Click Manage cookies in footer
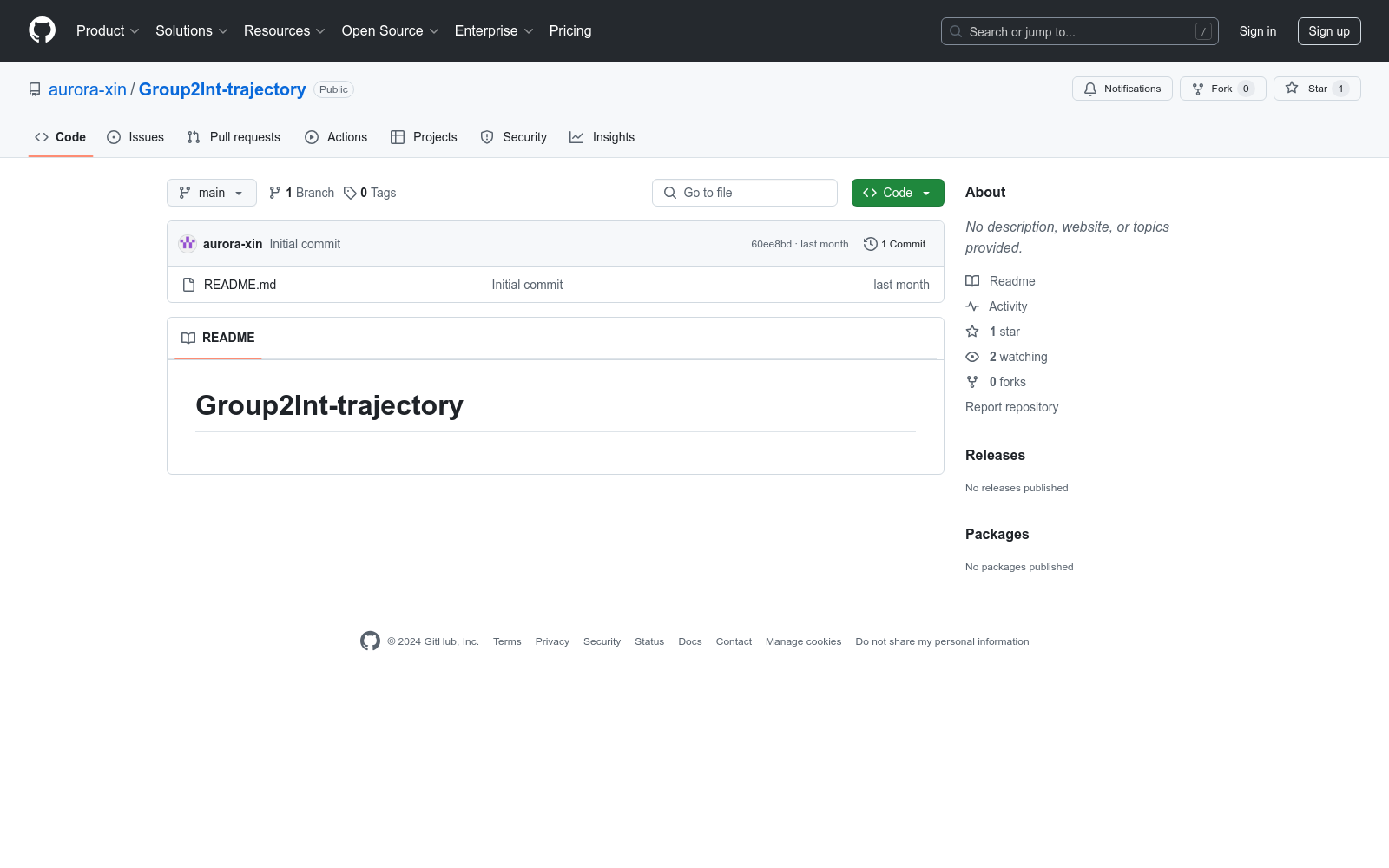The width and height of the screenshot is (1389, 868). point(803,641)
